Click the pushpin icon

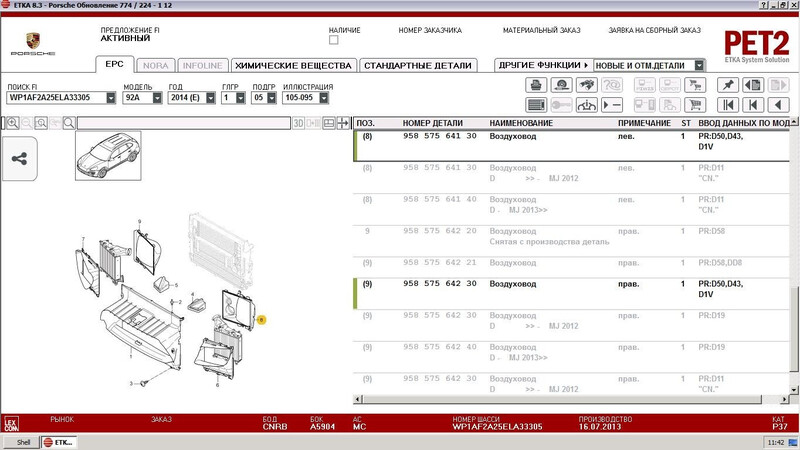(x=728, y=85)
